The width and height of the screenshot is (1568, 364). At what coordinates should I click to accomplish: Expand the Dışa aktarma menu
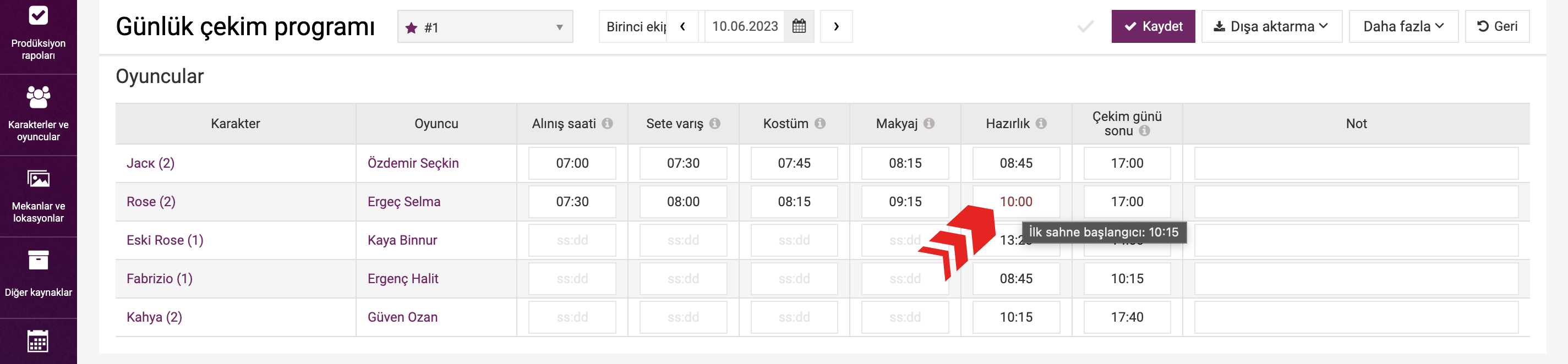pyautogui.click(x=1271, y=26)
